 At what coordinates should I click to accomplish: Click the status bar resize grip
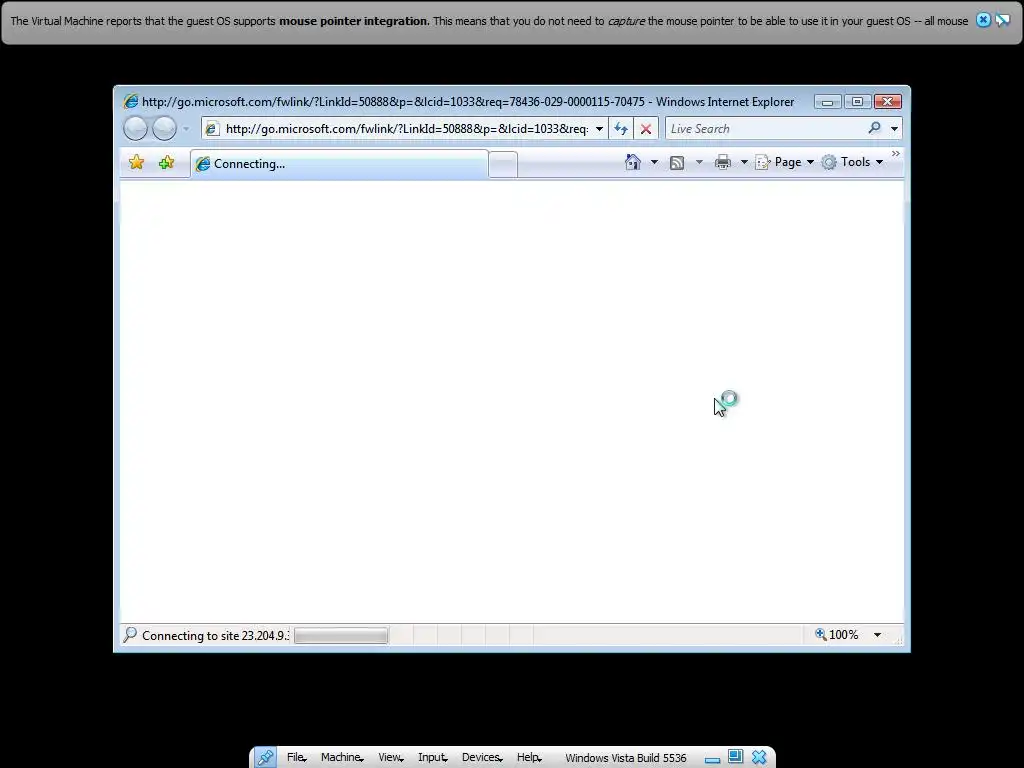pyautogui.click(x=899, y=641)
